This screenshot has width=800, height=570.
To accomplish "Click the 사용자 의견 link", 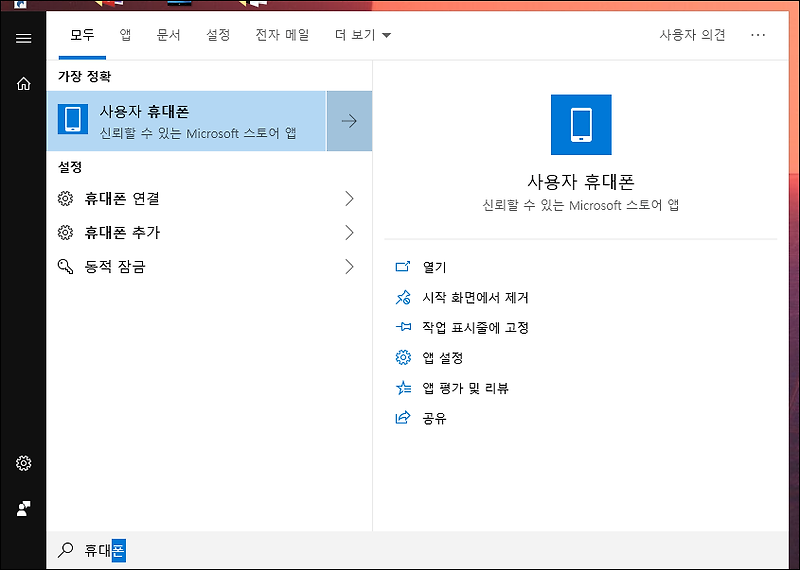I will (x=692, y=35).
